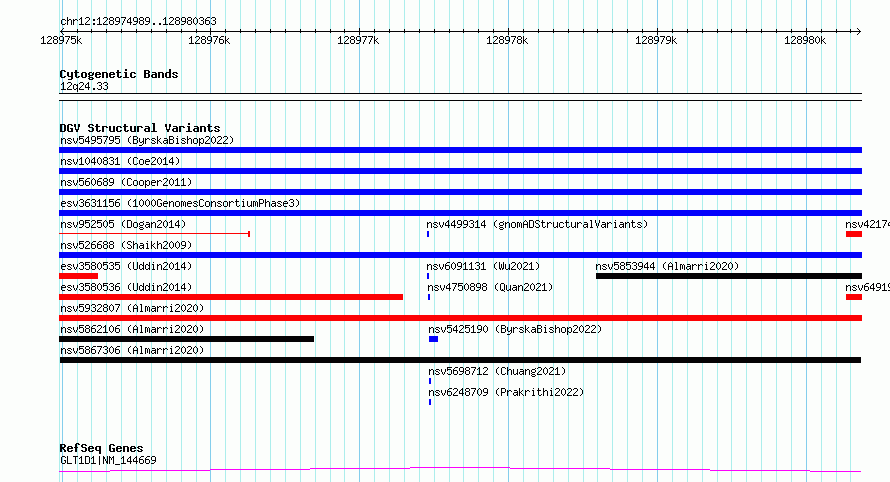Open variant nsv5698712 (Chuang2021) label
This screenshot has height=482, width=890.
(x=497, y=371)
